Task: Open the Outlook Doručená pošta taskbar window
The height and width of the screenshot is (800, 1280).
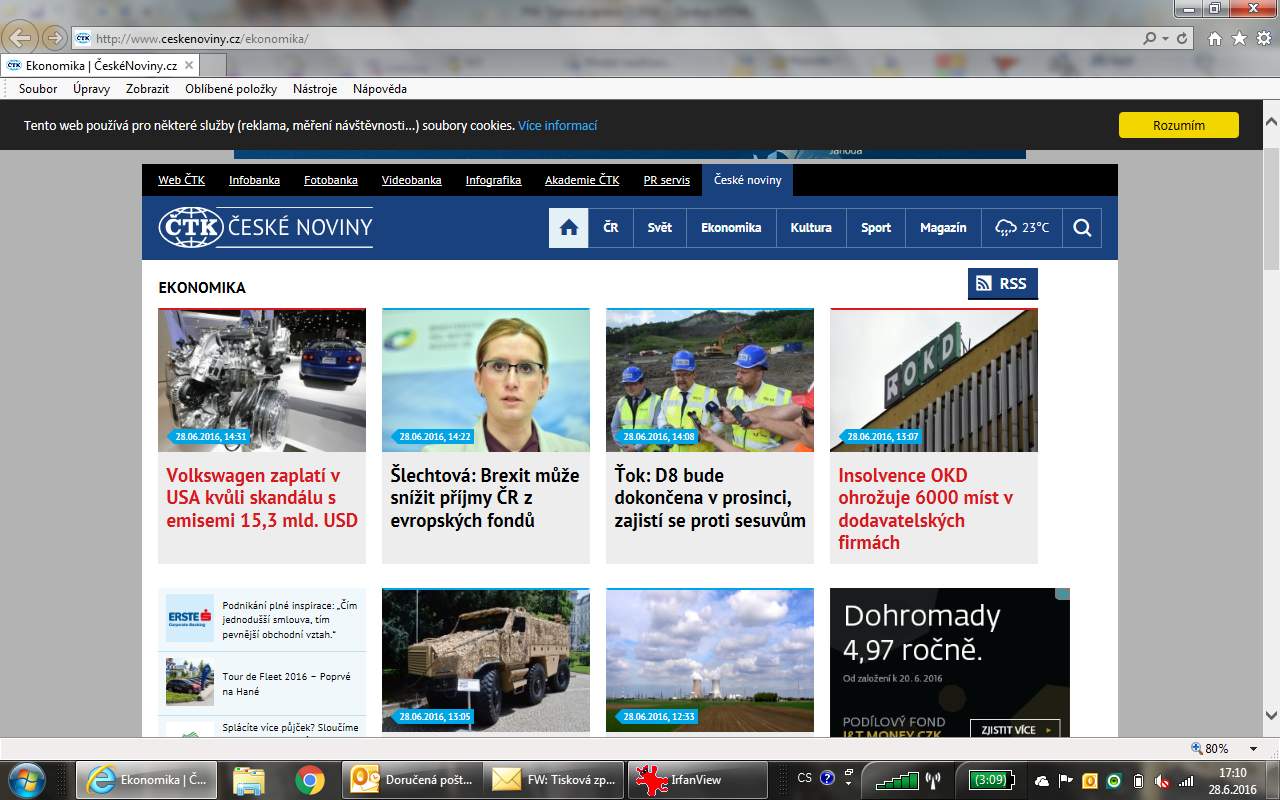Action: [412, 780]
